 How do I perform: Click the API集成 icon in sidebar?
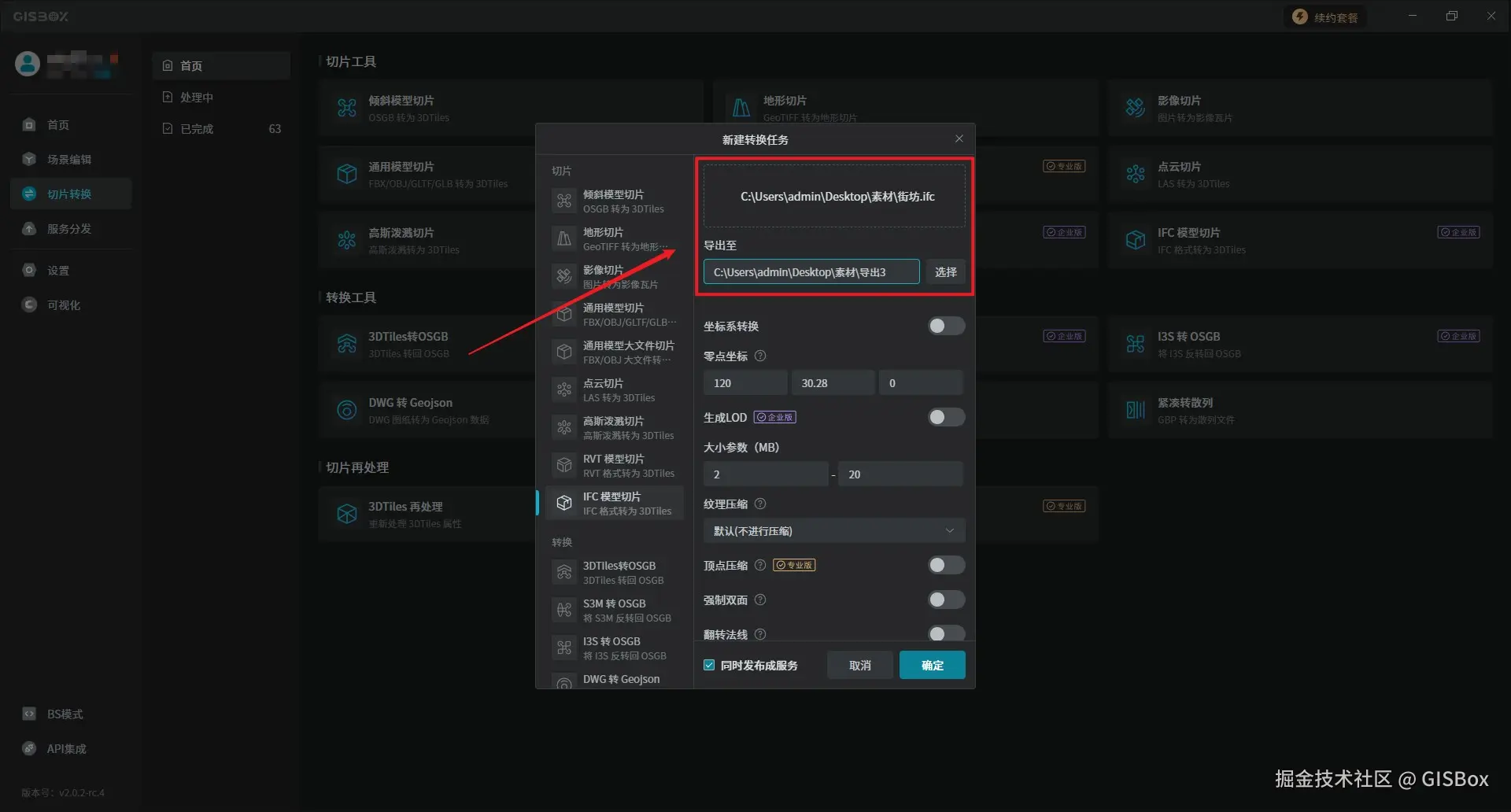click(x=29, y=748)
